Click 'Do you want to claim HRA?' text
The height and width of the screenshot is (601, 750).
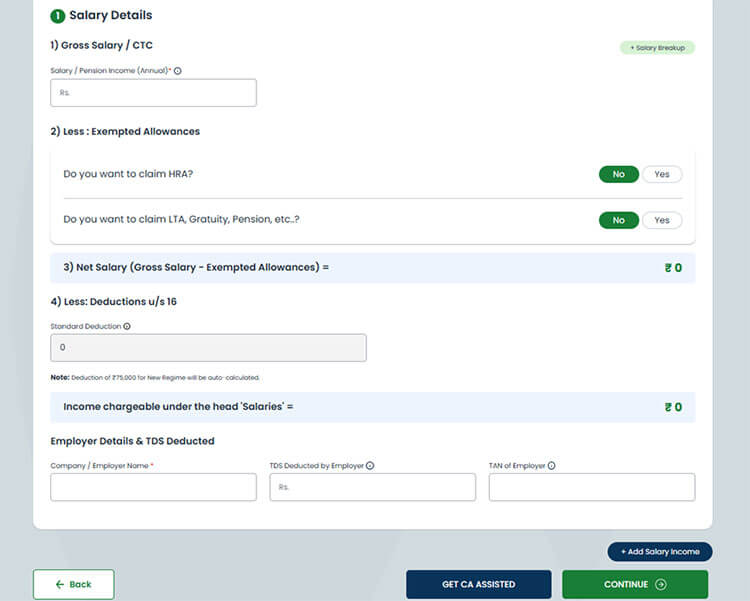coord(128,174)
